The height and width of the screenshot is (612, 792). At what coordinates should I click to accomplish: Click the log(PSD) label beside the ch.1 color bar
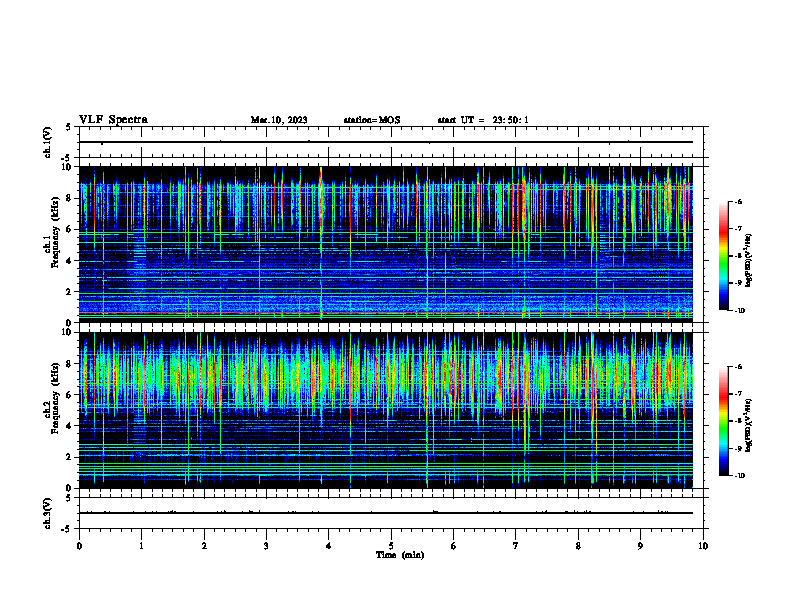(x=748, y=260)
